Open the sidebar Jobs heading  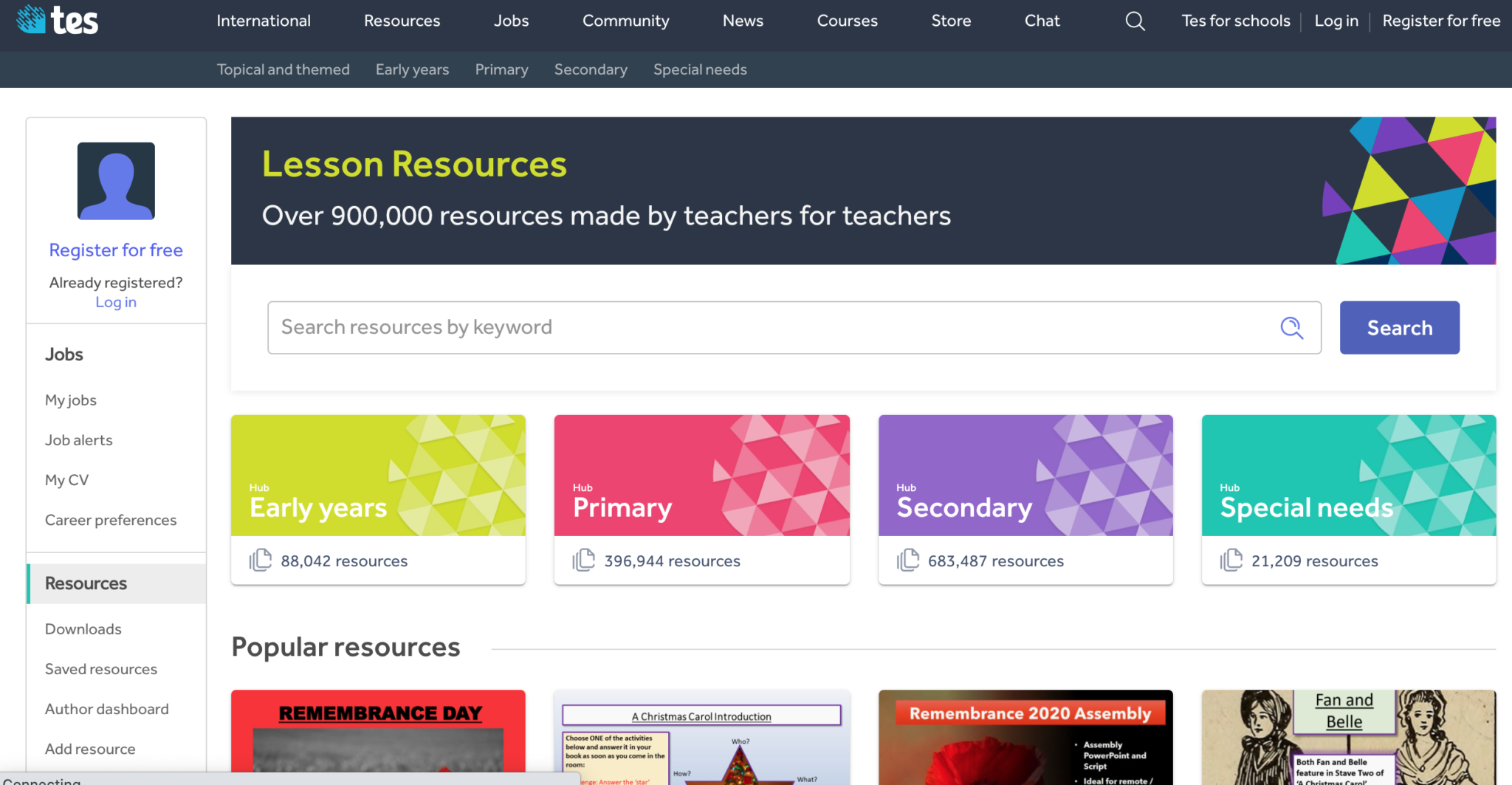click(64, 354)
